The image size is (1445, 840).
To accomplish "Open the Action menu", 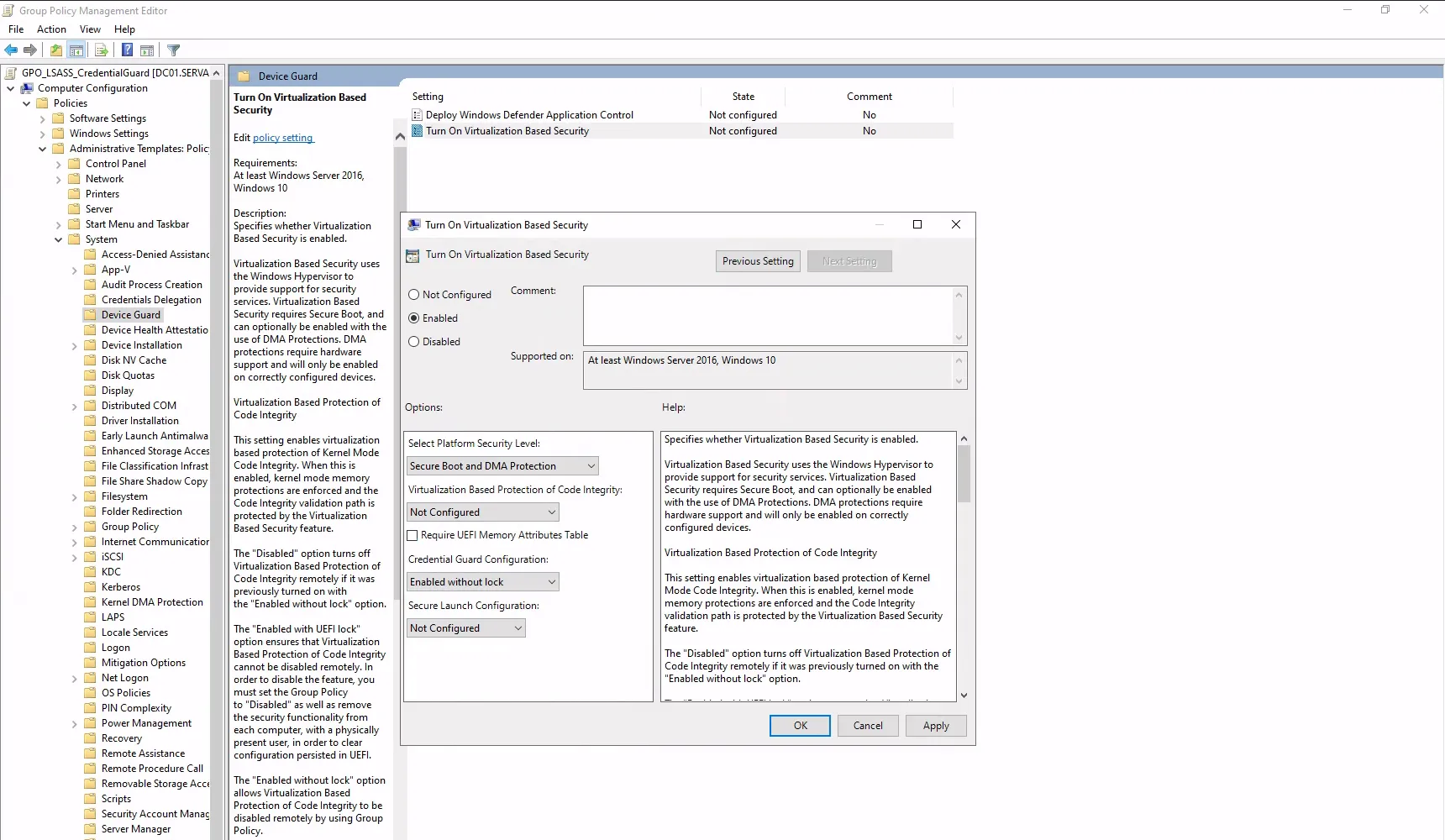I will pos(51,29).
